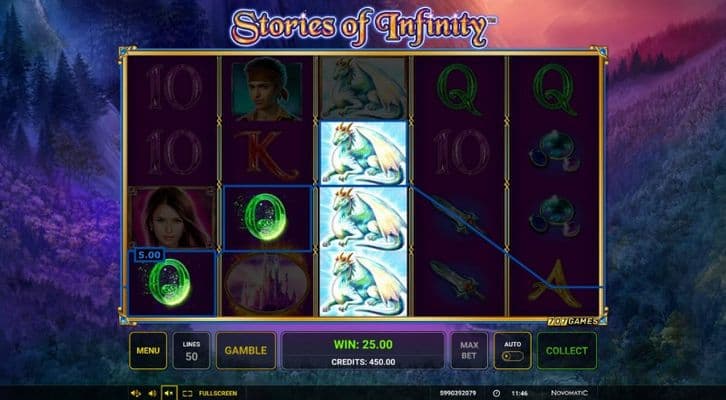
Task: Click the FULLSCREEN text label
Action: pyautogui.click(x=218, y=394)
